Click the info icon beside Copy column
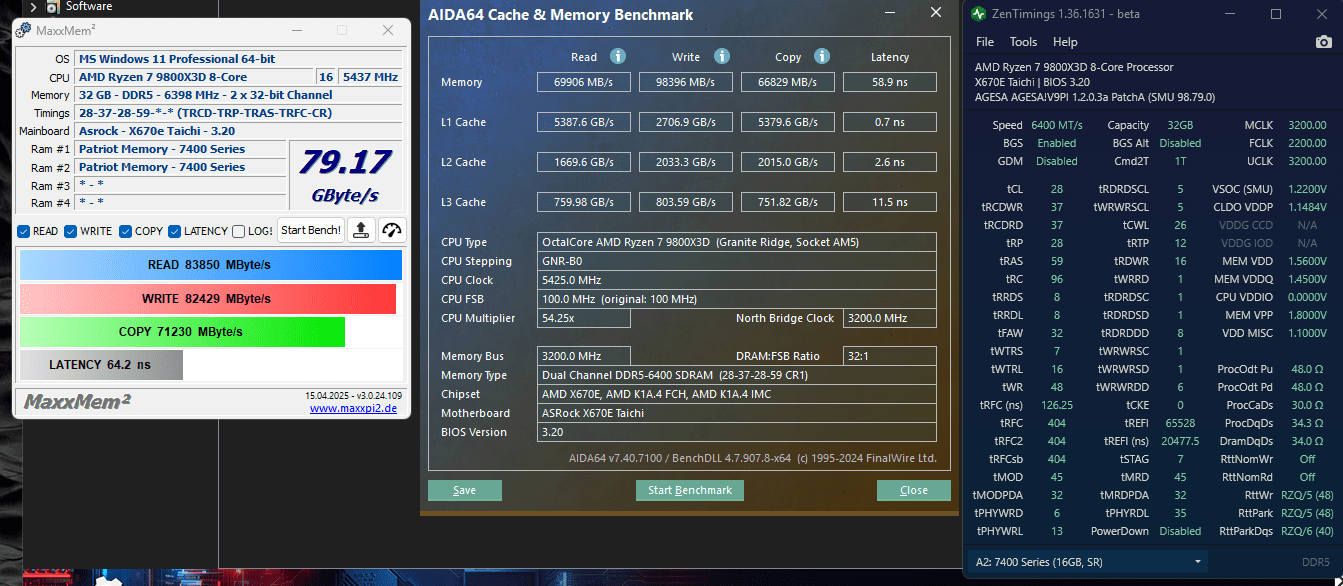The width and height of the screenshot is (1343, 586). coord(822,56)
